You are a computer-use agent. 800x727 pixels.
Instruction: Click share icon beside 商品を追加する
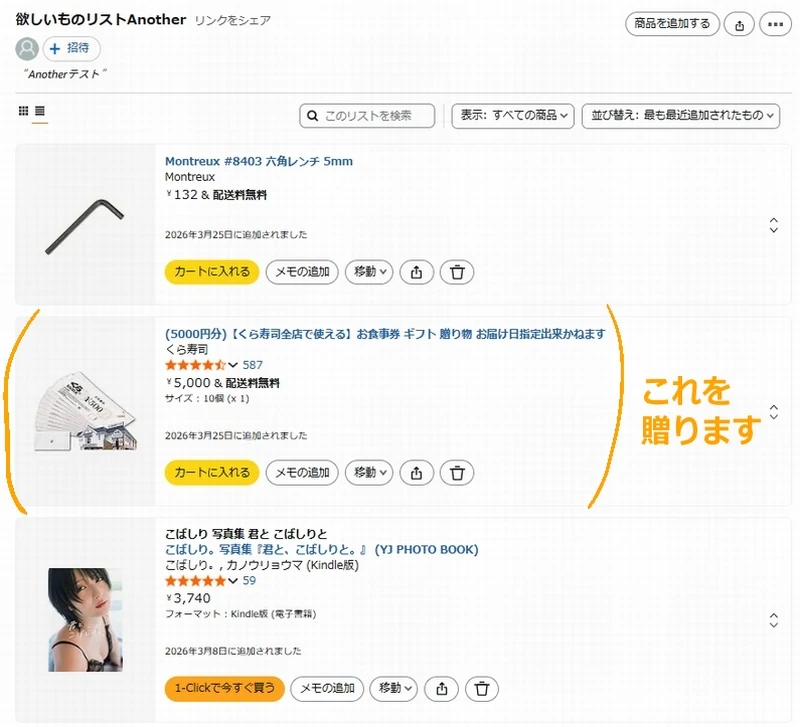coord(739,24)
